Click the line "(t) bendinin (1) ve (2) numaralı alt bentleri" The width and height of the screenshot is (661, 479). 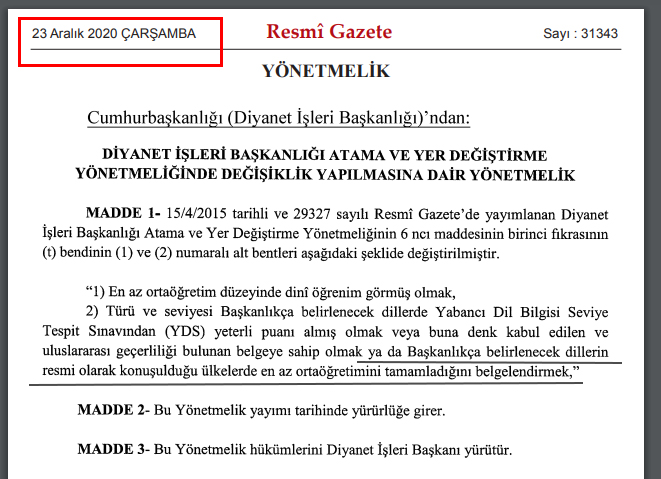click(x=271, y=253)
